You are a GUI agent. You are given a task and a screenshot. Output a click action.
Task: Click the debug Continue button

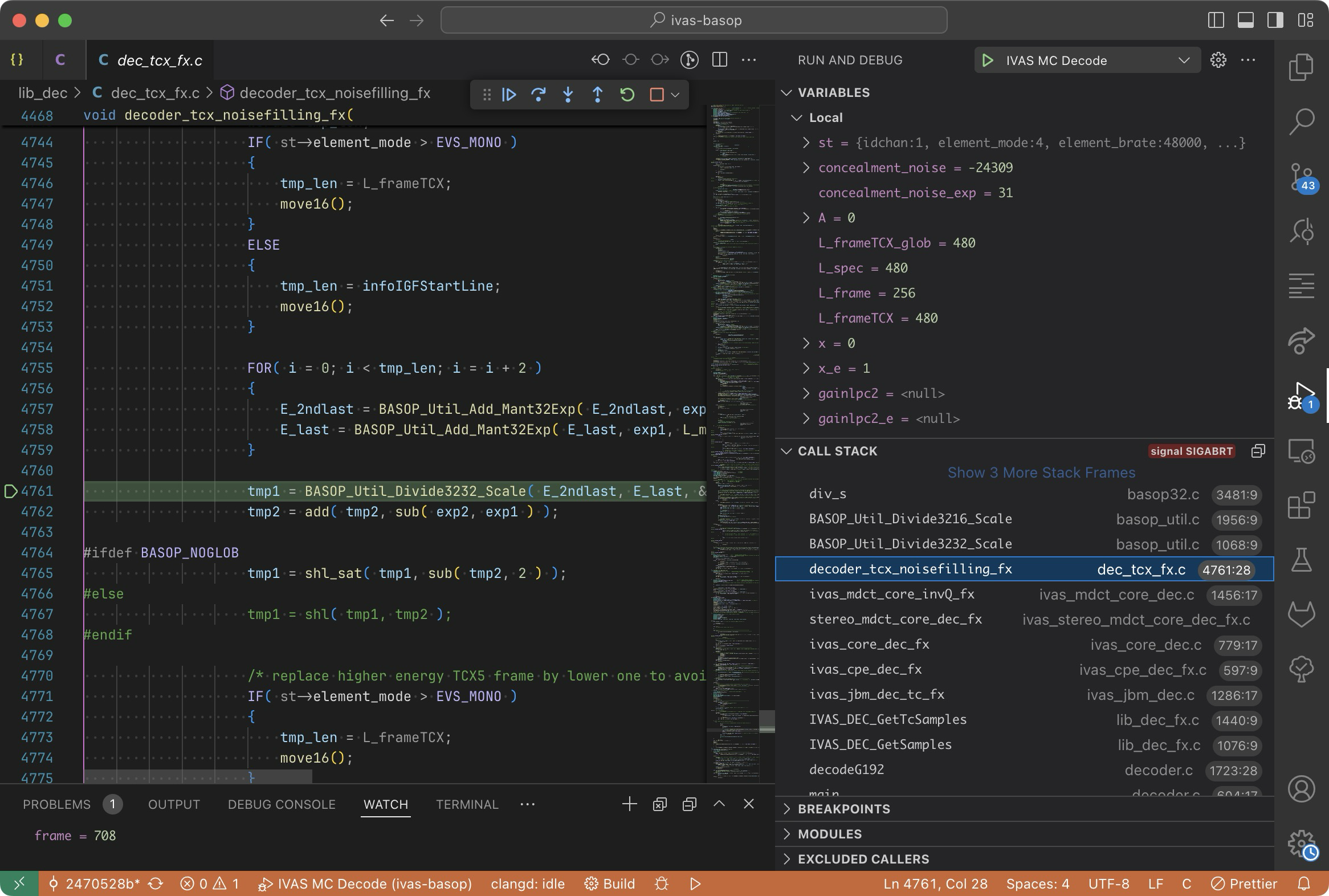point(508,94)
